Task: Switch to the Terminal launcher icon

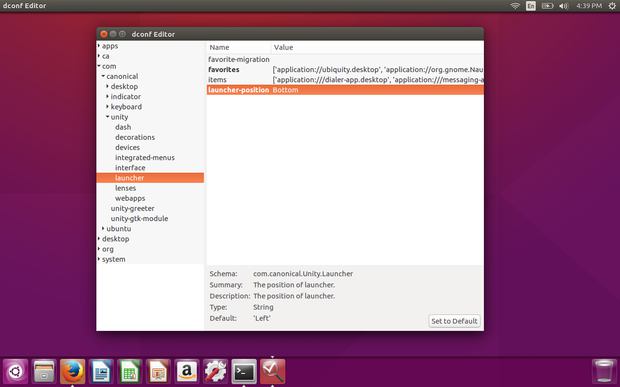Action: [244, 371]
